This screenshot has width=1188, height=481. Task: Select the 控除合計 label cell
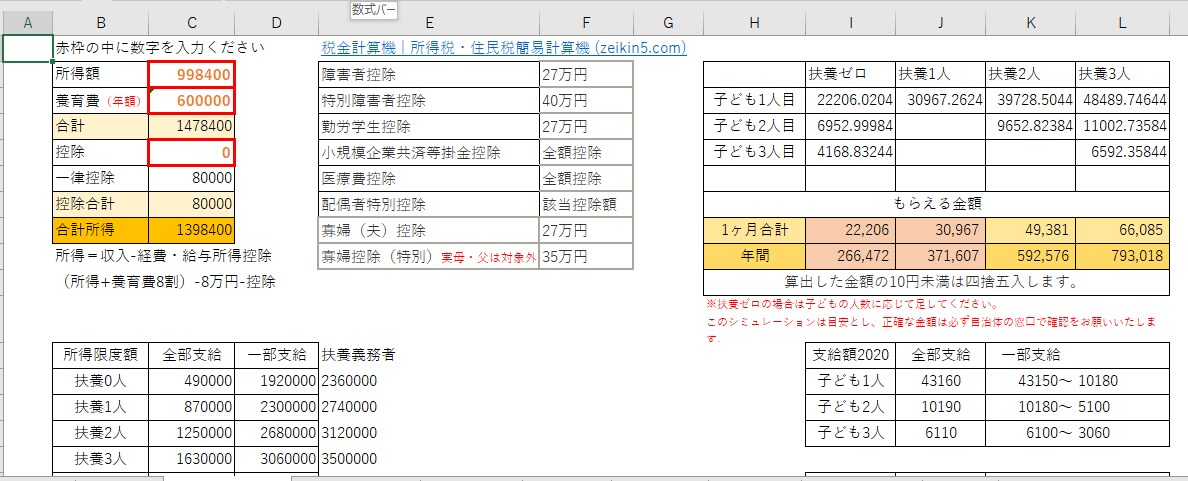click(x=102, y=203)
